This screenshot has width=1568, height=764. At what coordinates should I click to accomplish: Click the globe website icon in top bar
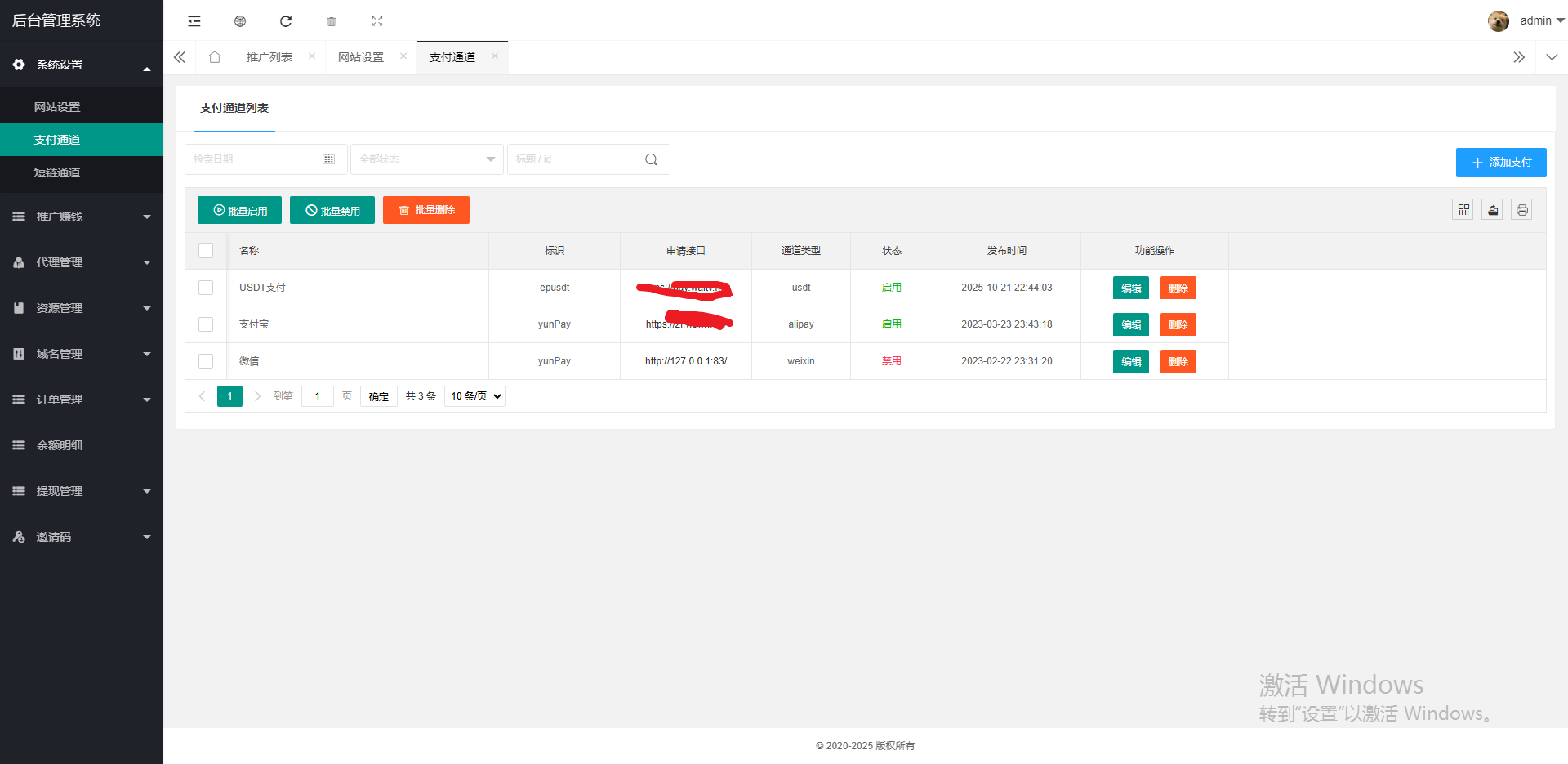tap(240, 21)
